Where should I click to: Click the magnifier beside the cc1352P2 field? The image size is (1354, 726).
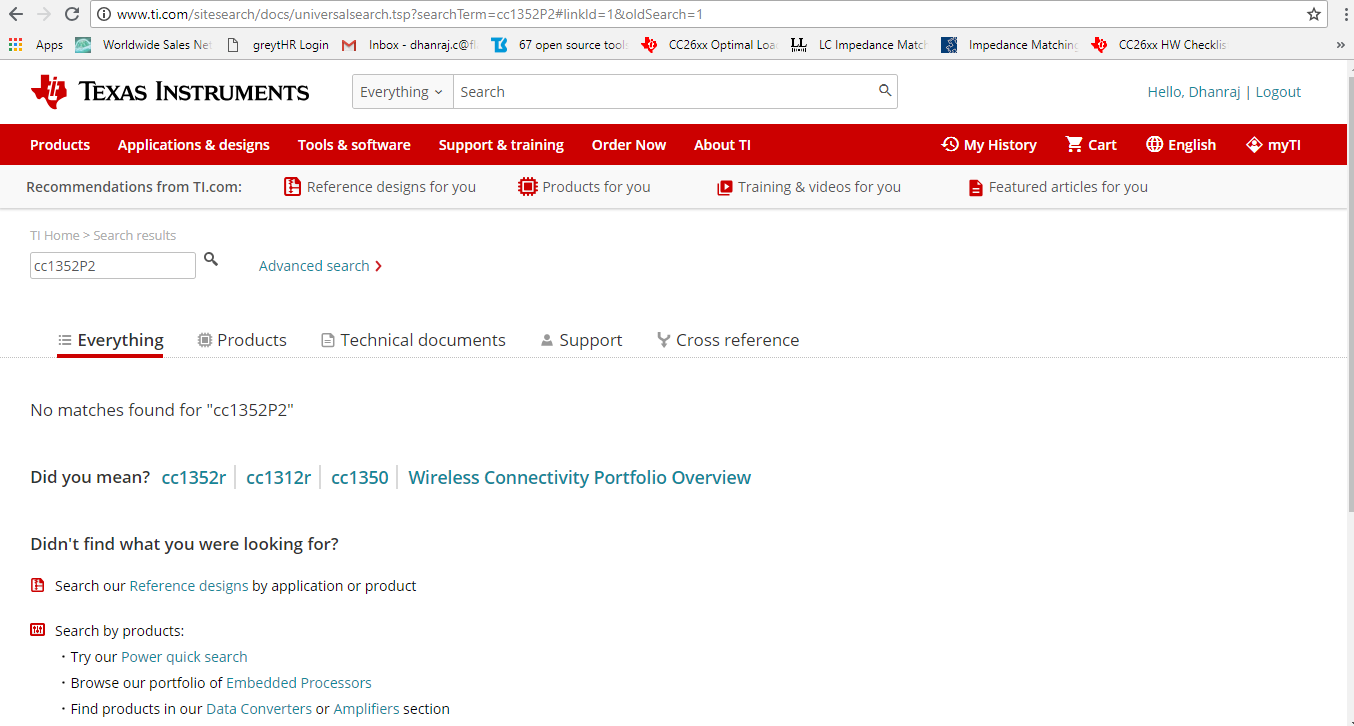tap(211, 260)
